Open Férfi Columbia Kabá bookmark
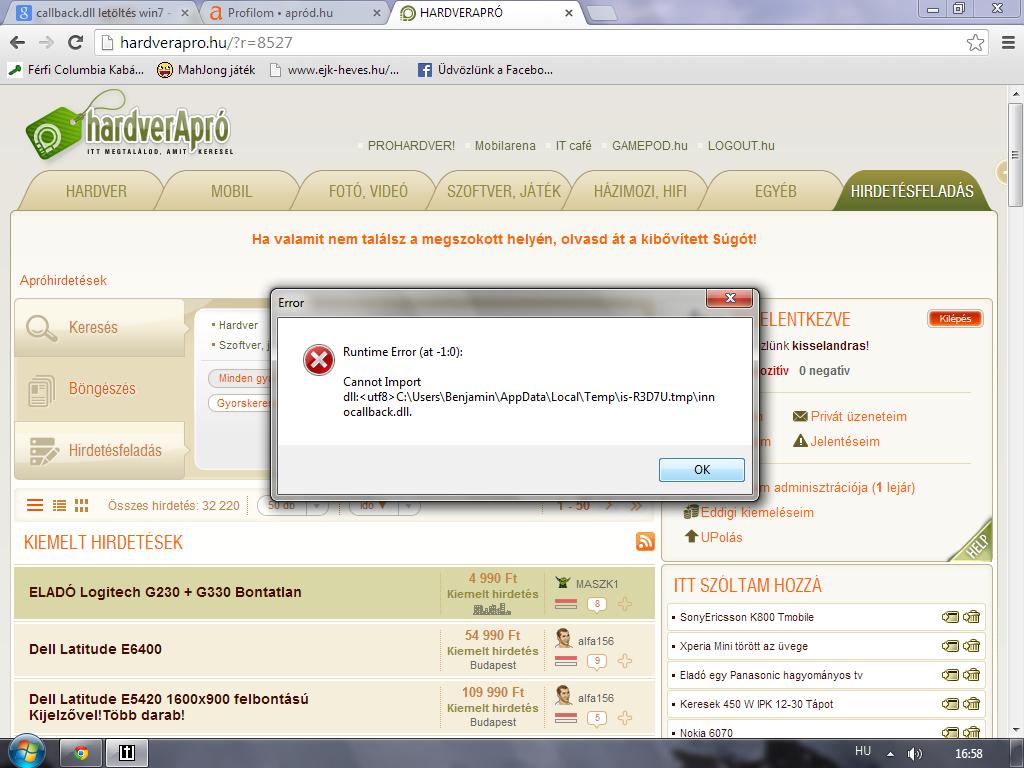 click(x=76, y=70)
